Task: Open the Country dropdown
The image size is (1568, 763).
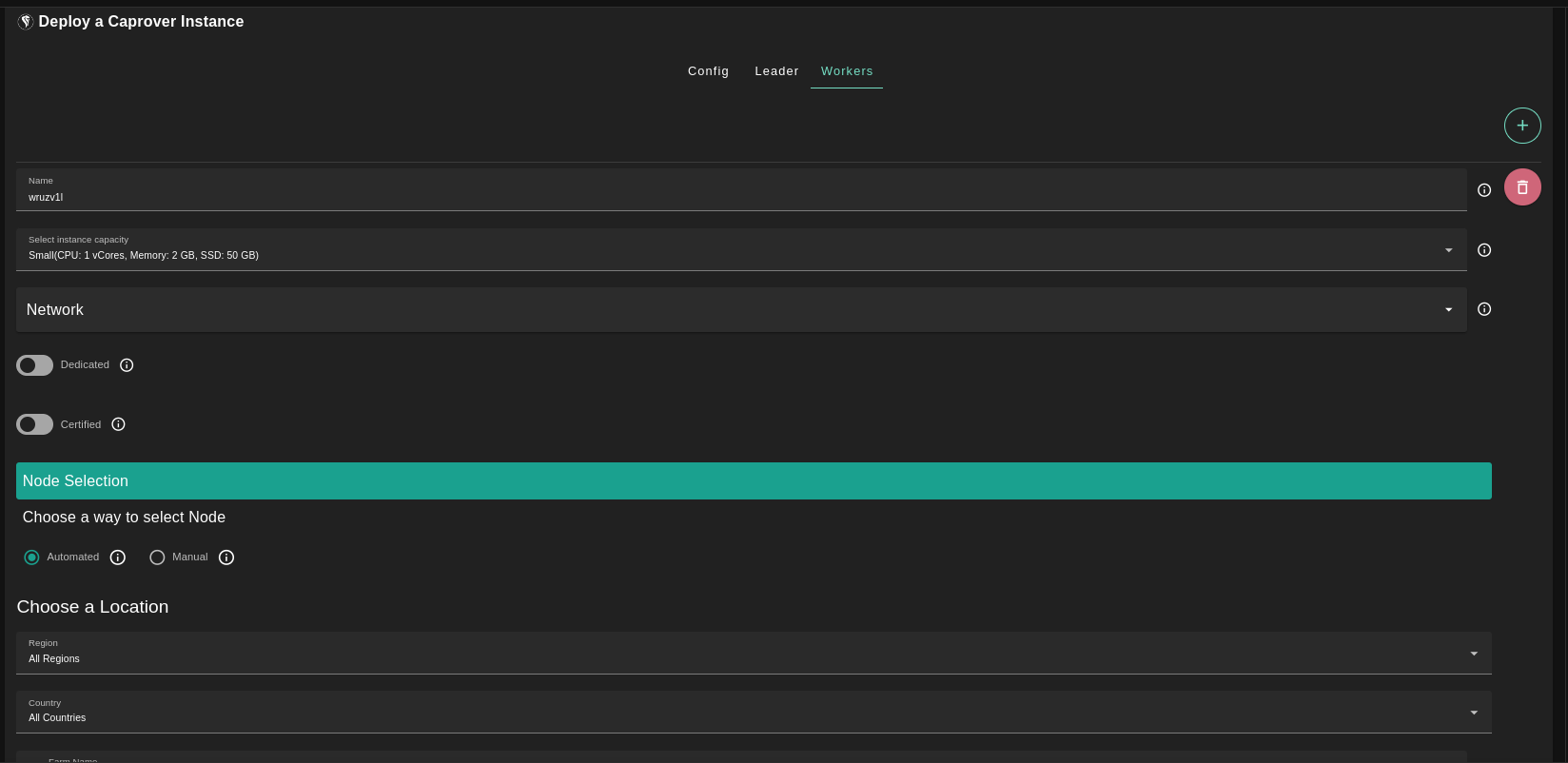Action: pyautogui.click(x=754, y=712)
